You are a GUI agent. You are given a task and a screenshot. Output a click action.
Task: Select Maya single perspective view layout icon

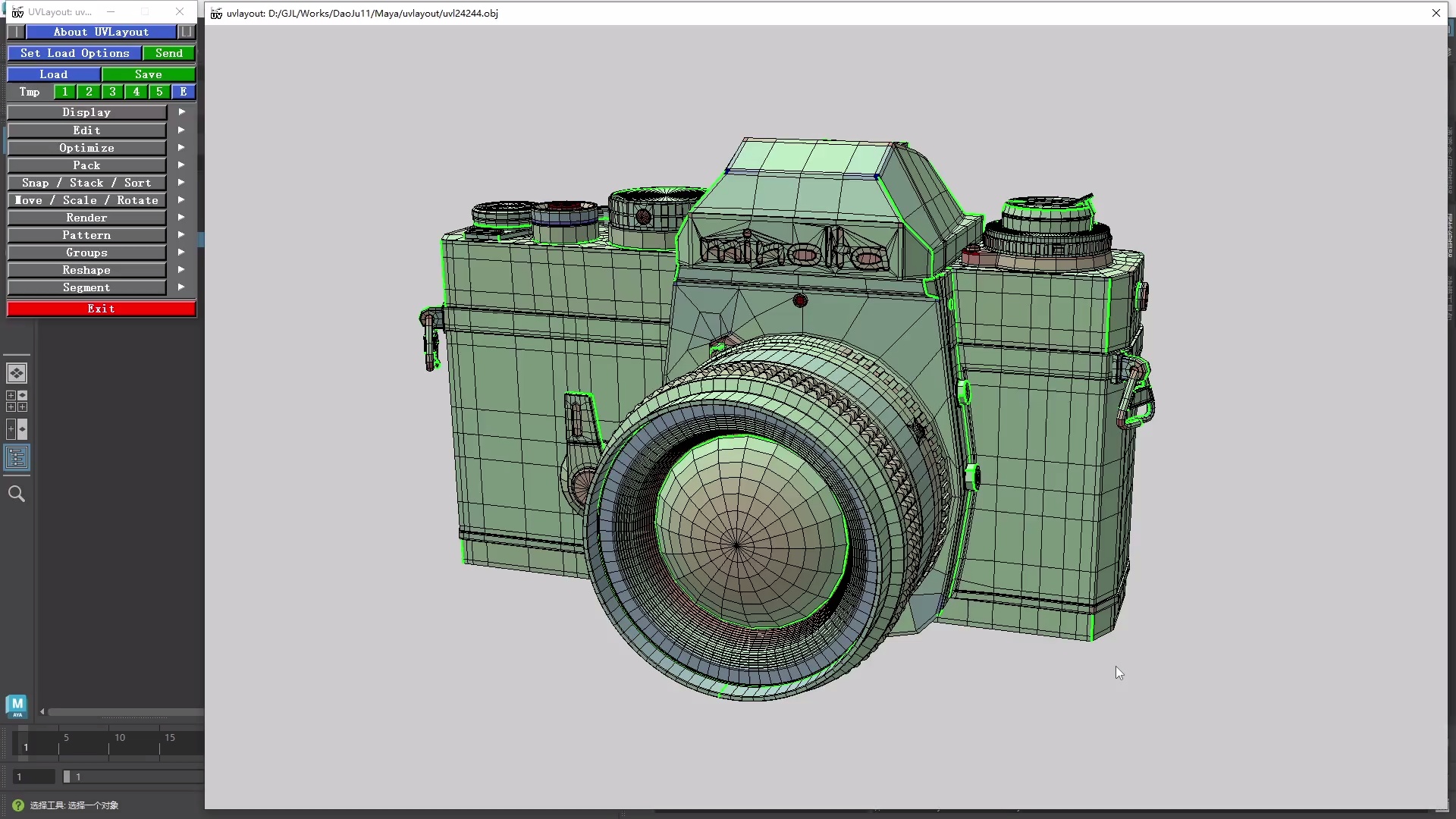[17, 373]
